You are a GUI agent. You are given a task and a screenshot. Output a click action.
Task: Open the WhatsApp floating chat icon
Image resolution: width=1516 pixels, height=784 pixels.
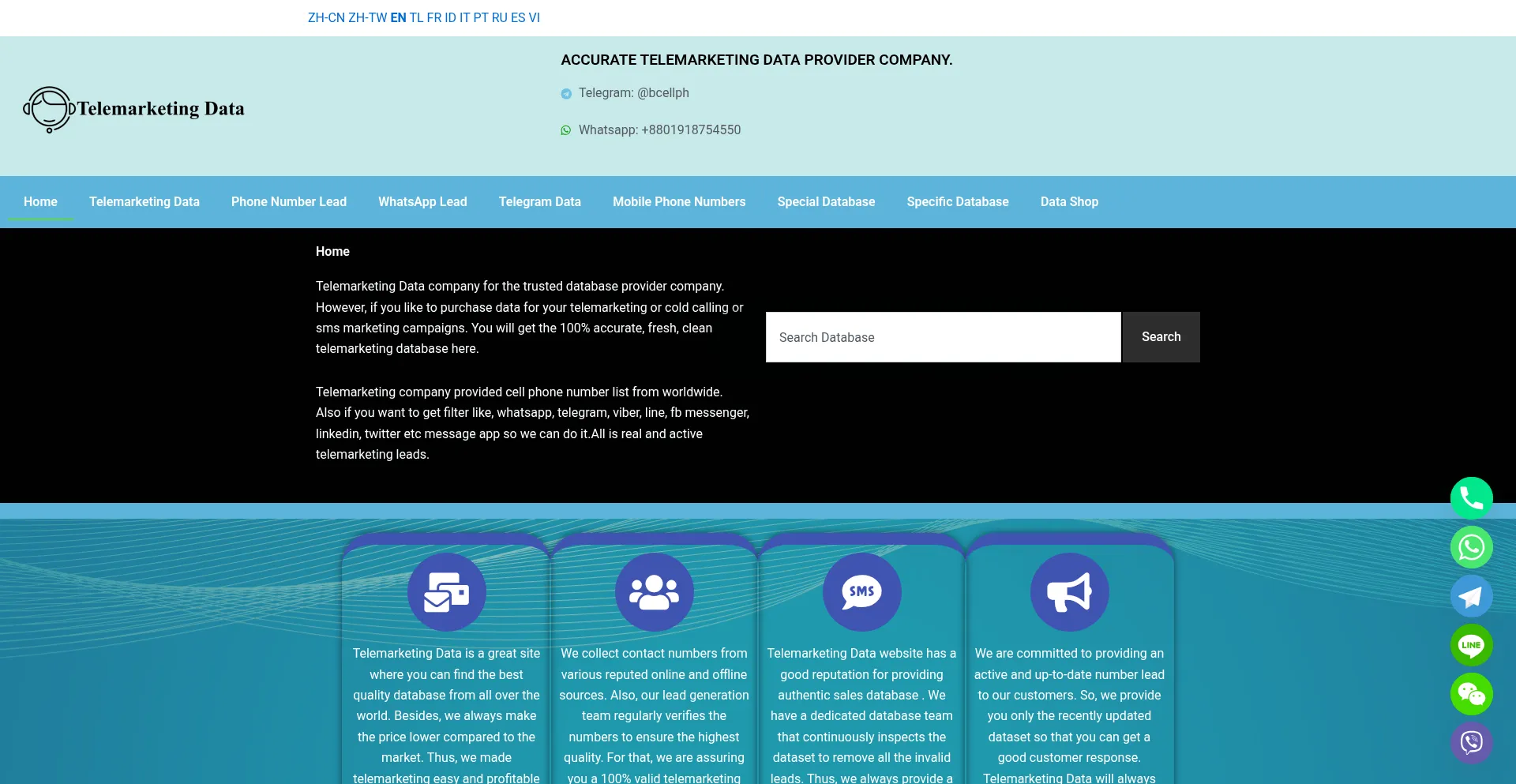[1471, 547]
